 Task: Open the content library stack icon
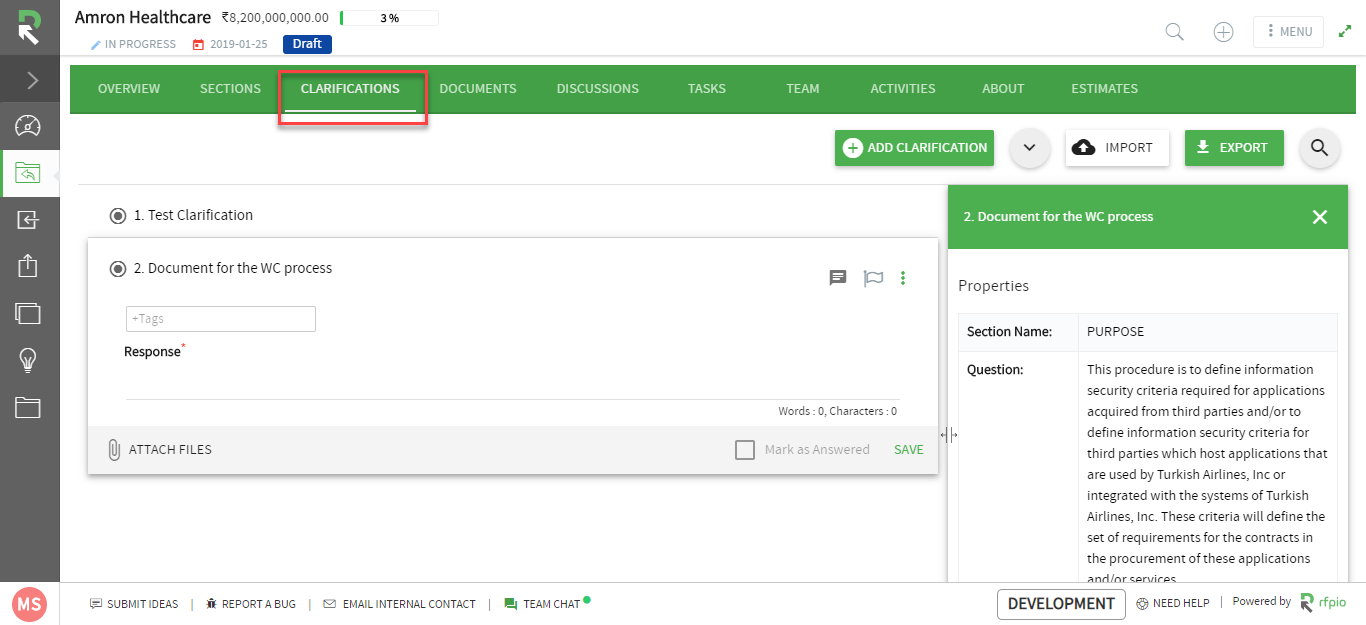(28, 313)
